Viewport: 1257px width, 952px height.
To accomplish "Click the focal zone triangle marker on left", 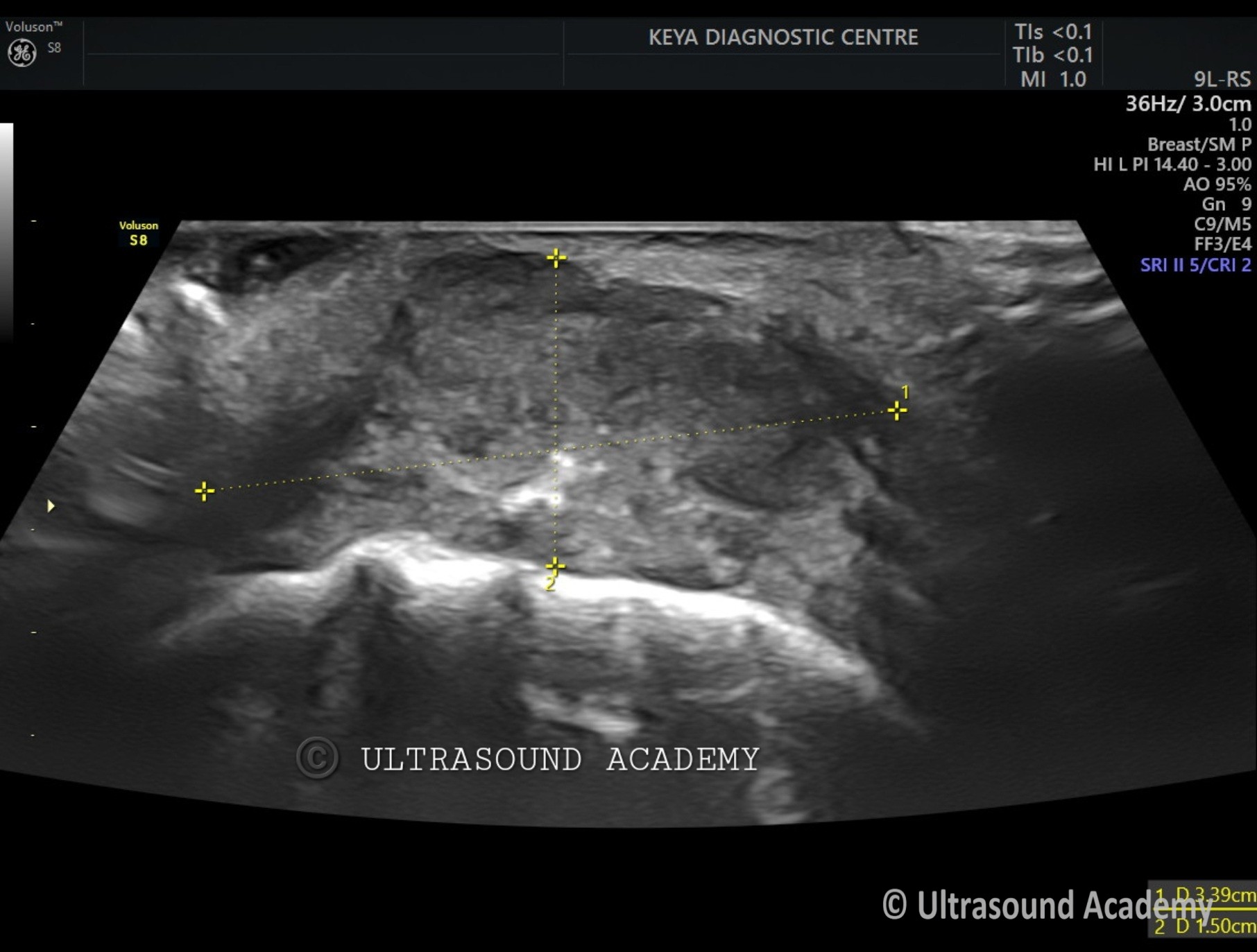I will coord(51,506).
